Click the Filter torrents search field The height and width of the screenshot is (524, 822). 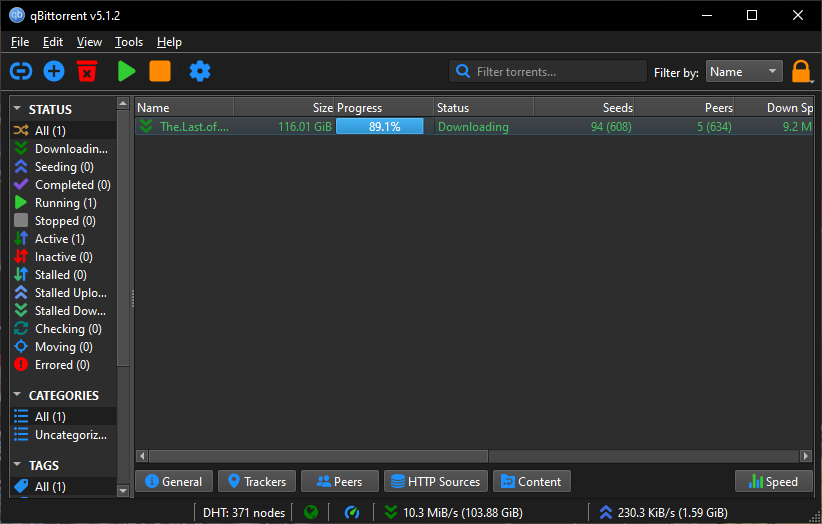tap(548, 71)
